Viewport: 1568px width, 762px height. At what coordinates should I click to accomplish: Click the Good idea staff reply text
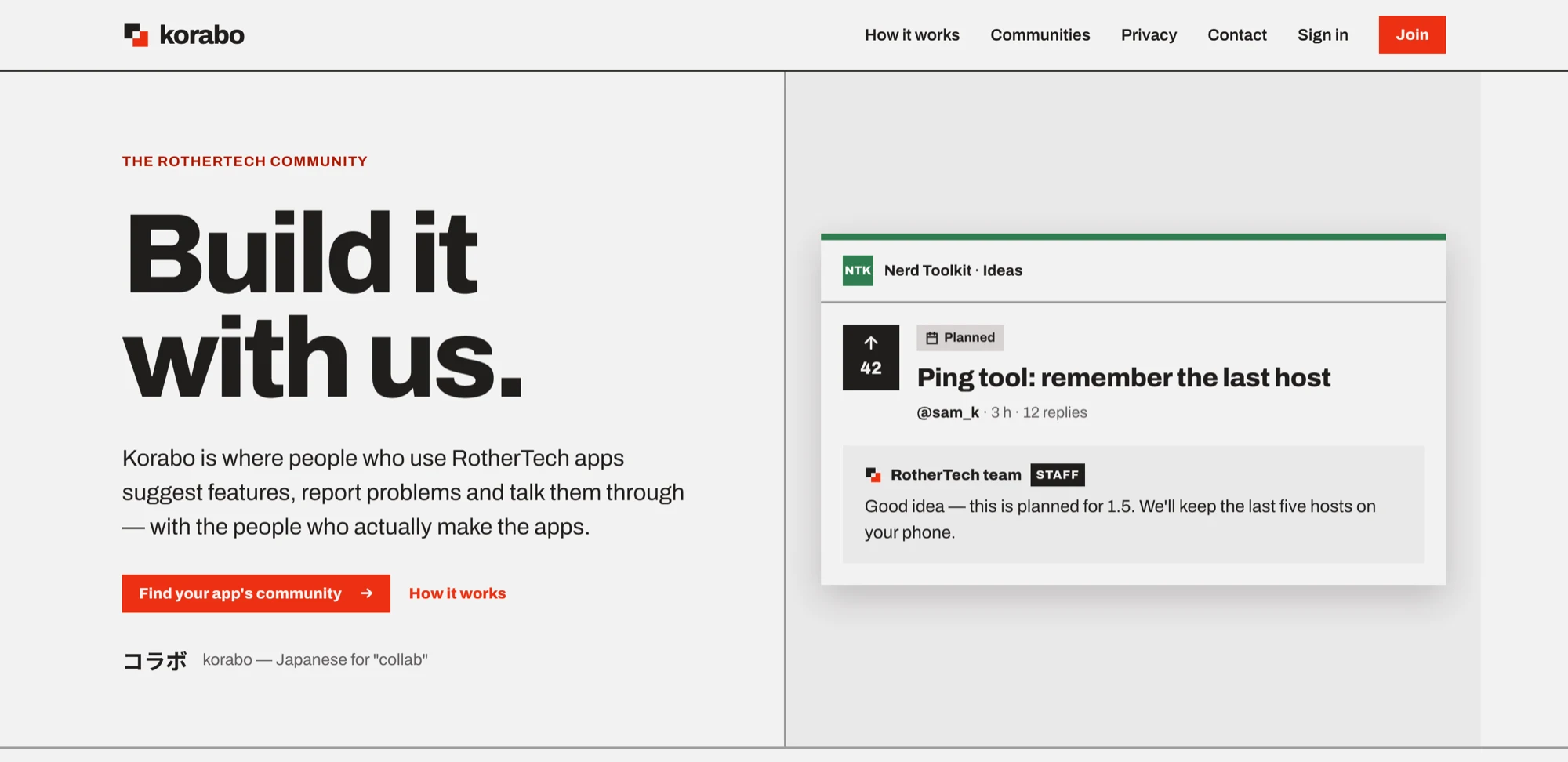coord(1120,519)
